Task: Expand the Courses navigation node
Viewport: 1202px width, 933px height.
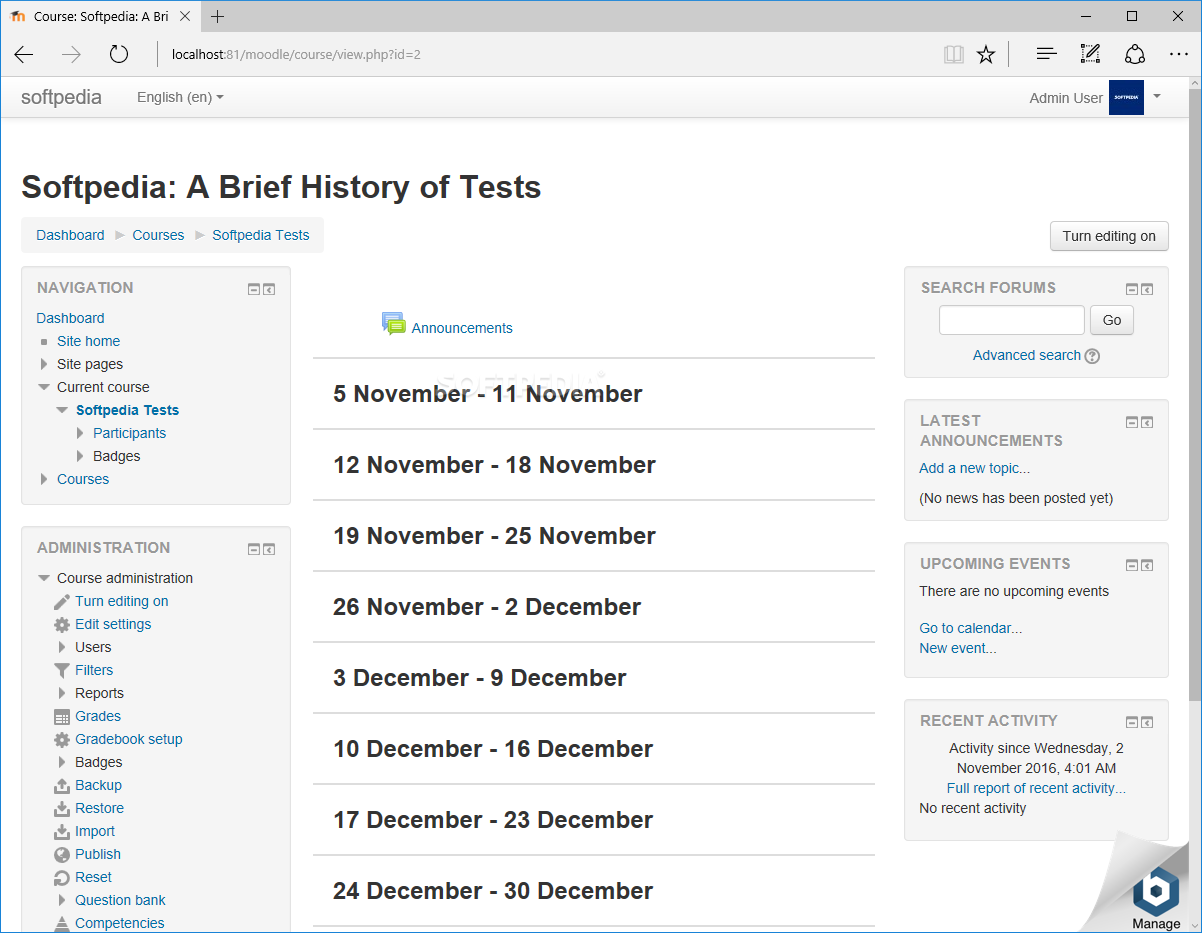Action: click(44, 479)
